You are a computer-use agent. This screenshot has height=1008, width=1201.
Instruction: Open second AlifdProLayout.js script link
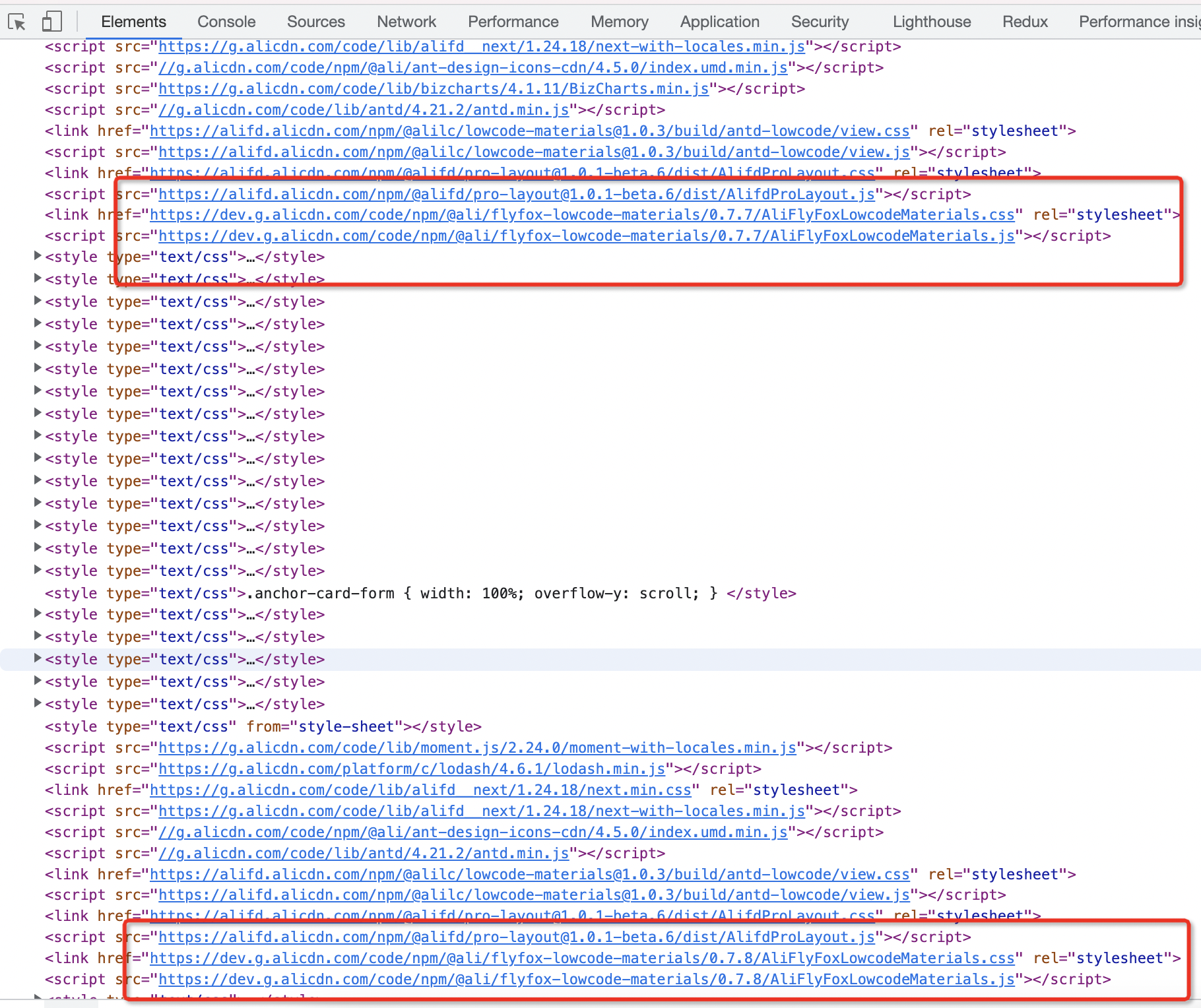[x=517, y=937]
